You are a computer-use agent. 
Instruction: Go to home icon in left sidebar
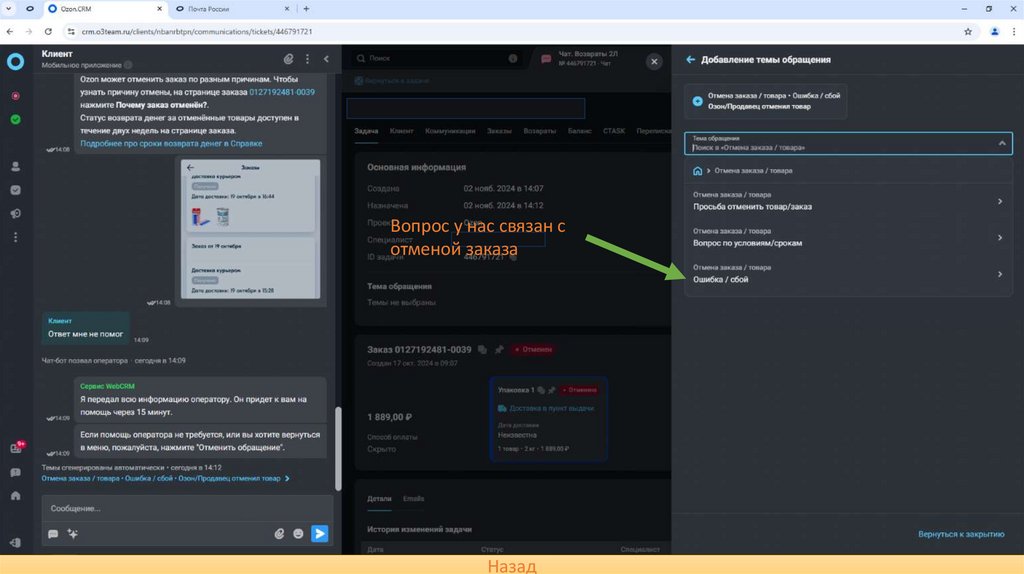pyautogui.click(x=15, y=496)
